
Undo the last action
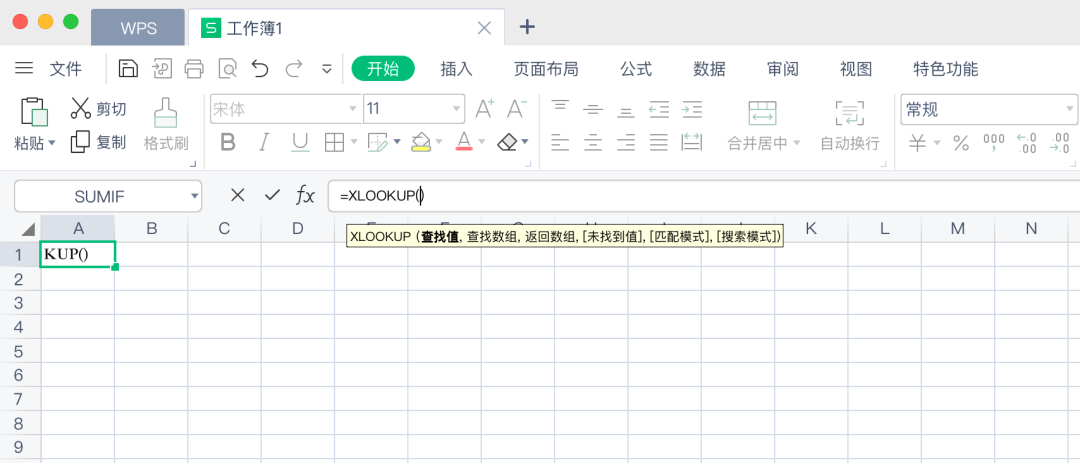click(x=260, y=68)
